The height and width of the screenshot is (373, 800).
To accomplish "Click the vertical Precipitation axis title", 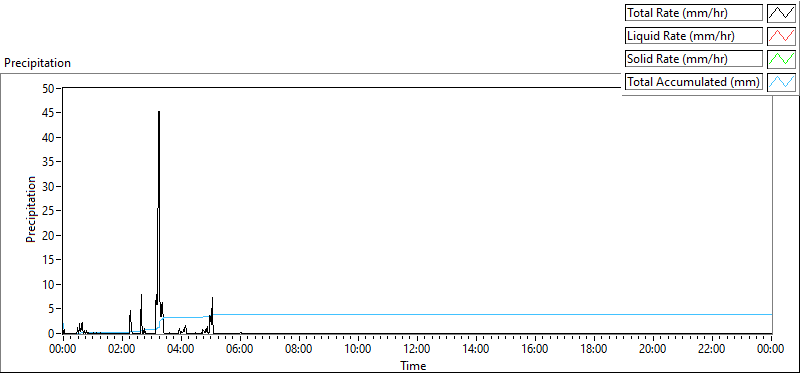I will coord(31,209).
